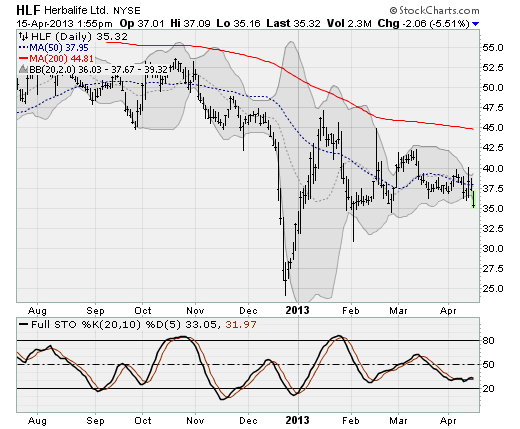The height and width of the screenshot is (429, 520).
Task: Click the Nov label under the price chart
Action: coord(195,311)
